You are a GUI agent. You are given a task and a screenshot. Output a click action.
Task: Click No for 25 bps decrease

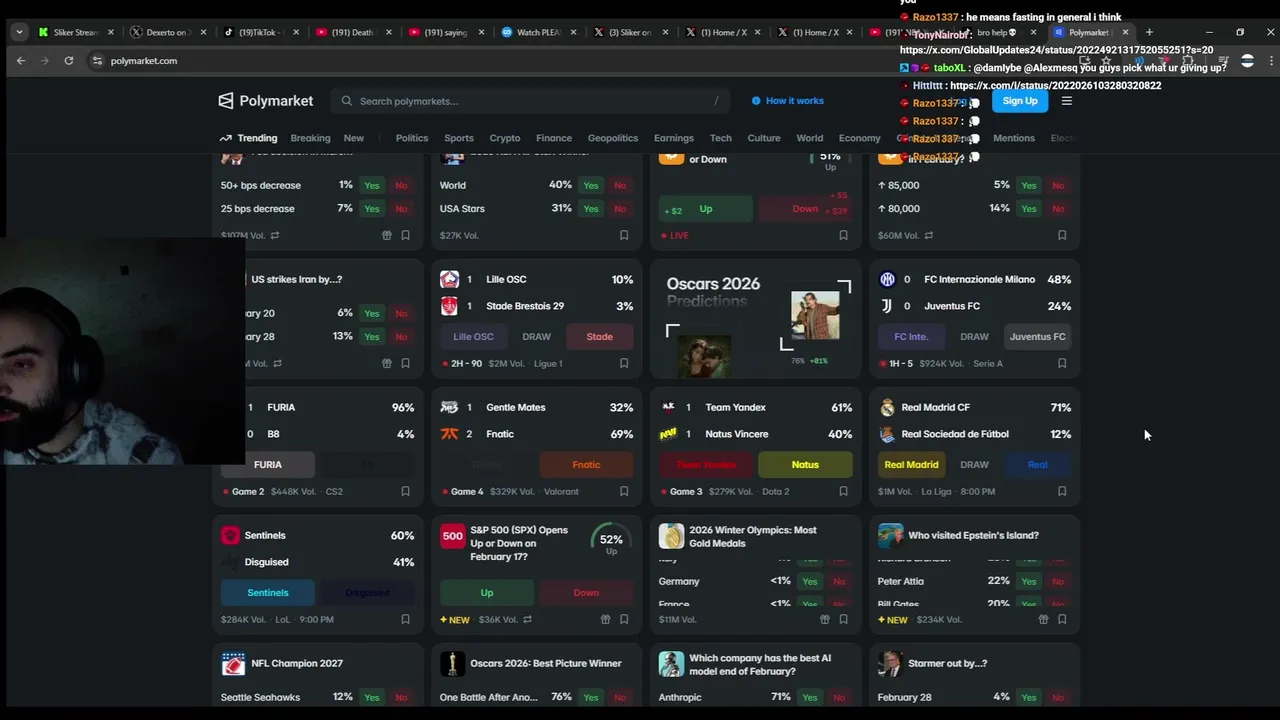pos(401,209)
